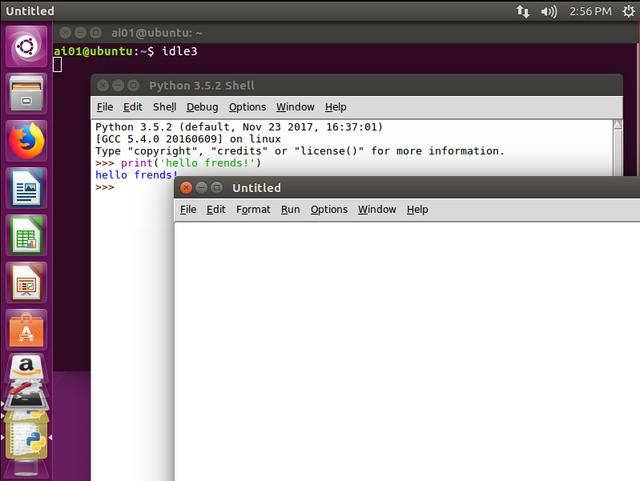
Task: Launch Files manager from dock
Action: (x=27, y=94)
